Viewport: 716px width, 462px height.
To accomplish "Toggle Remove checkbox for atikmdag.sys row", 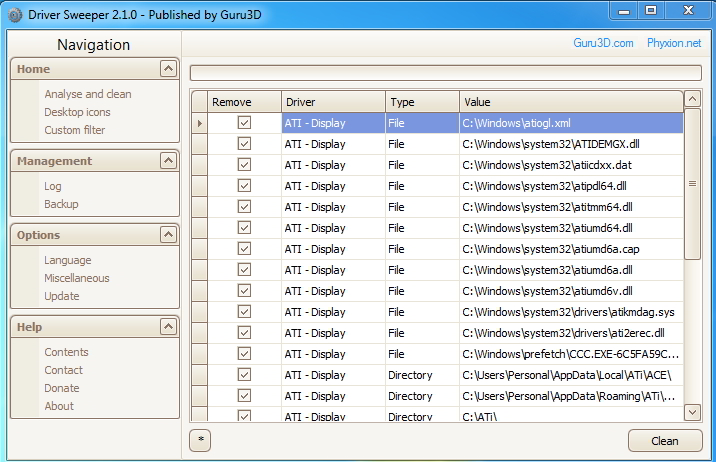I will (244, 312).
